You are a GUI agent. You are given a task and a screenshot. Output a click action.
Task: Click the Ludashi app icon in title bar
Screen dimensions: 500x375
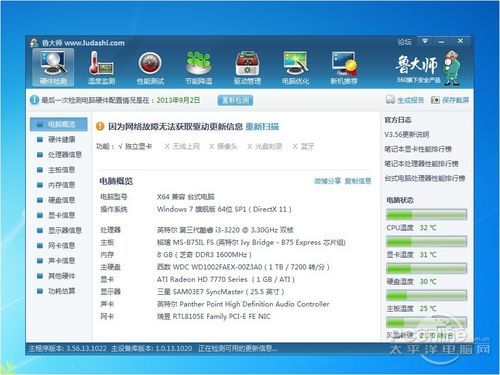(x=34, y=43)
